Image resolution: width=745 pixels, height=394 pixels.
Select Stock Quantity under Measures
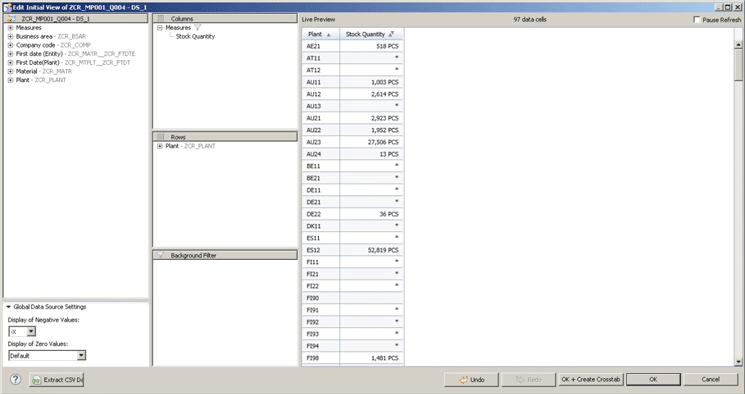pyautogui.click(x=195, y=37)
